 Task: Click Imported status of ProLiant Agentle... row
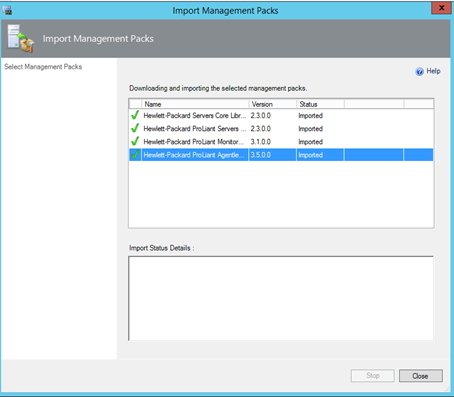click(x=310, y=155)
